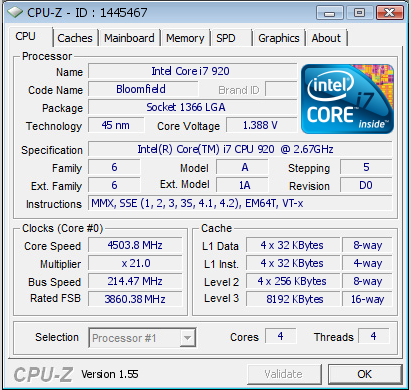Click the CPU-Z logo at bottom left

pos(43,374)
